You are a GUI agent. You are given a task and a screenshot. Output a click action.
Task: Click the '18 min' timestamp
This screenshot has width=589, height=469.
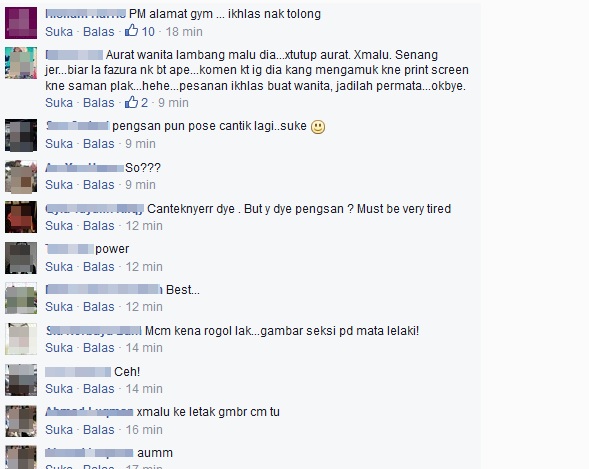tap(184, 32)
